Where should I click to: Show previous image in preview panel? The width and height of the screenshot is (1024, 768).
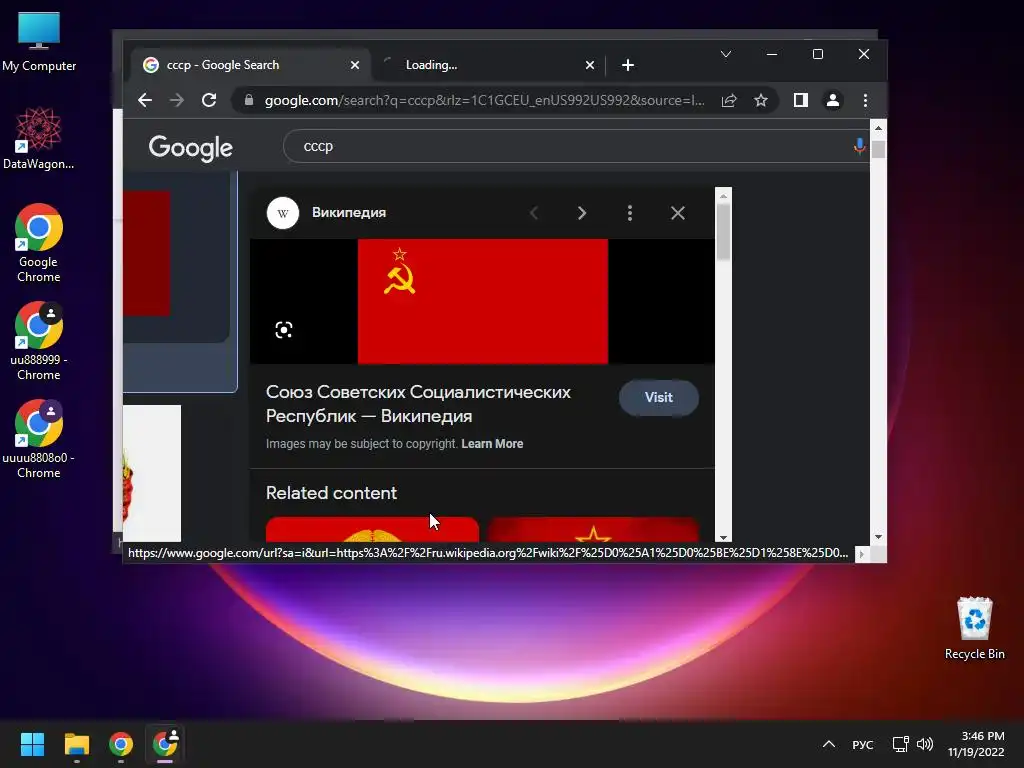(x=534, y=213)
